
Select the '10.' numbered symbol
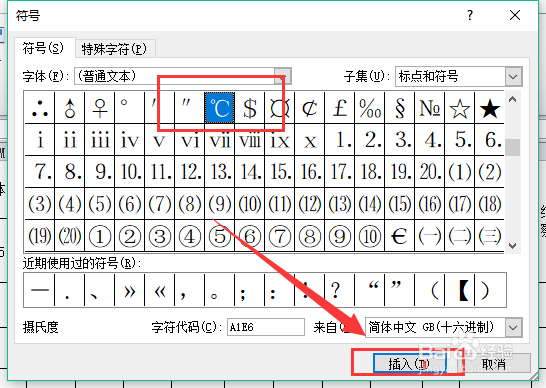tap(130, 172)
